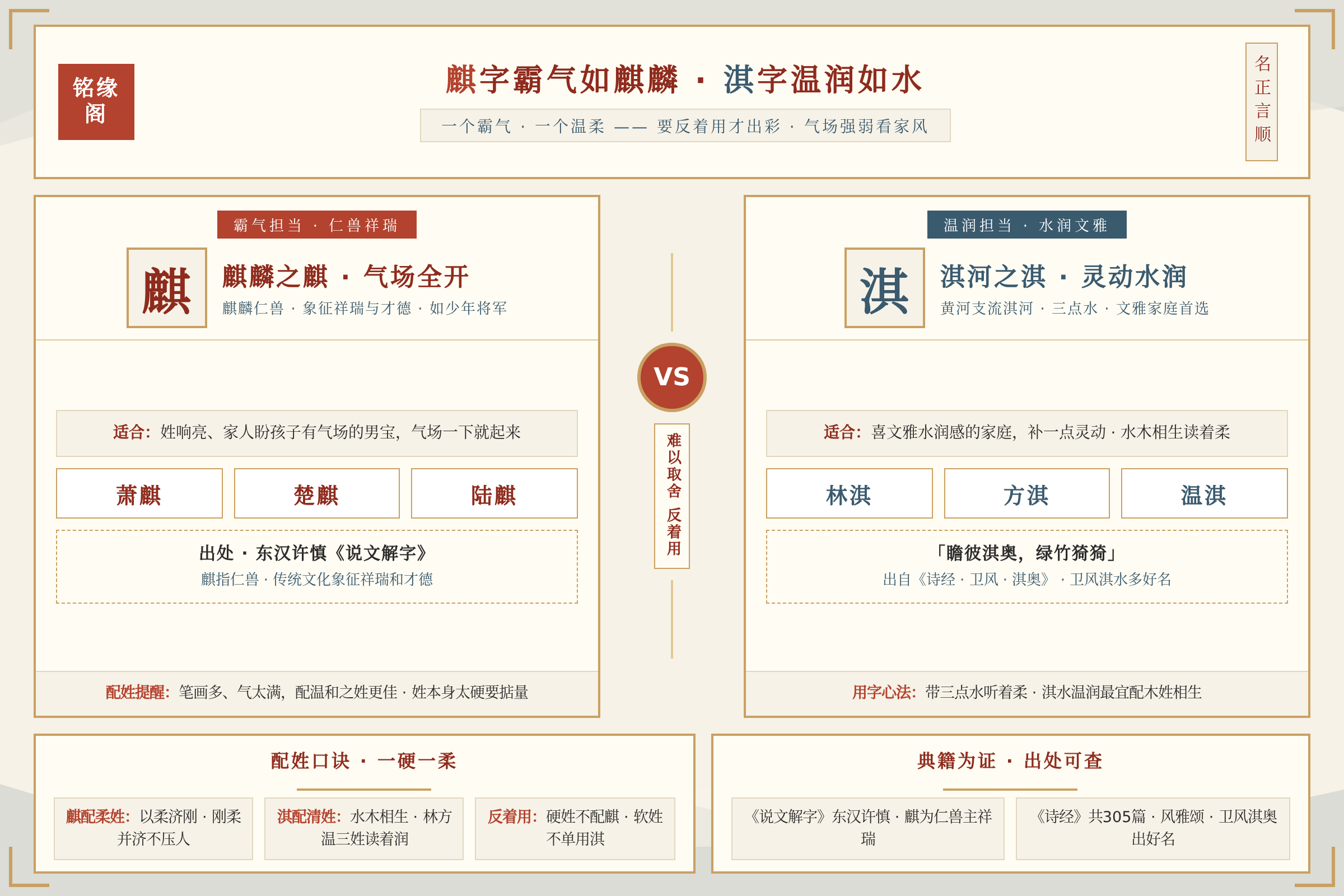Click main title 麒字霸气如麒麟
The image size is (1344, 896).
coord(562,80)
